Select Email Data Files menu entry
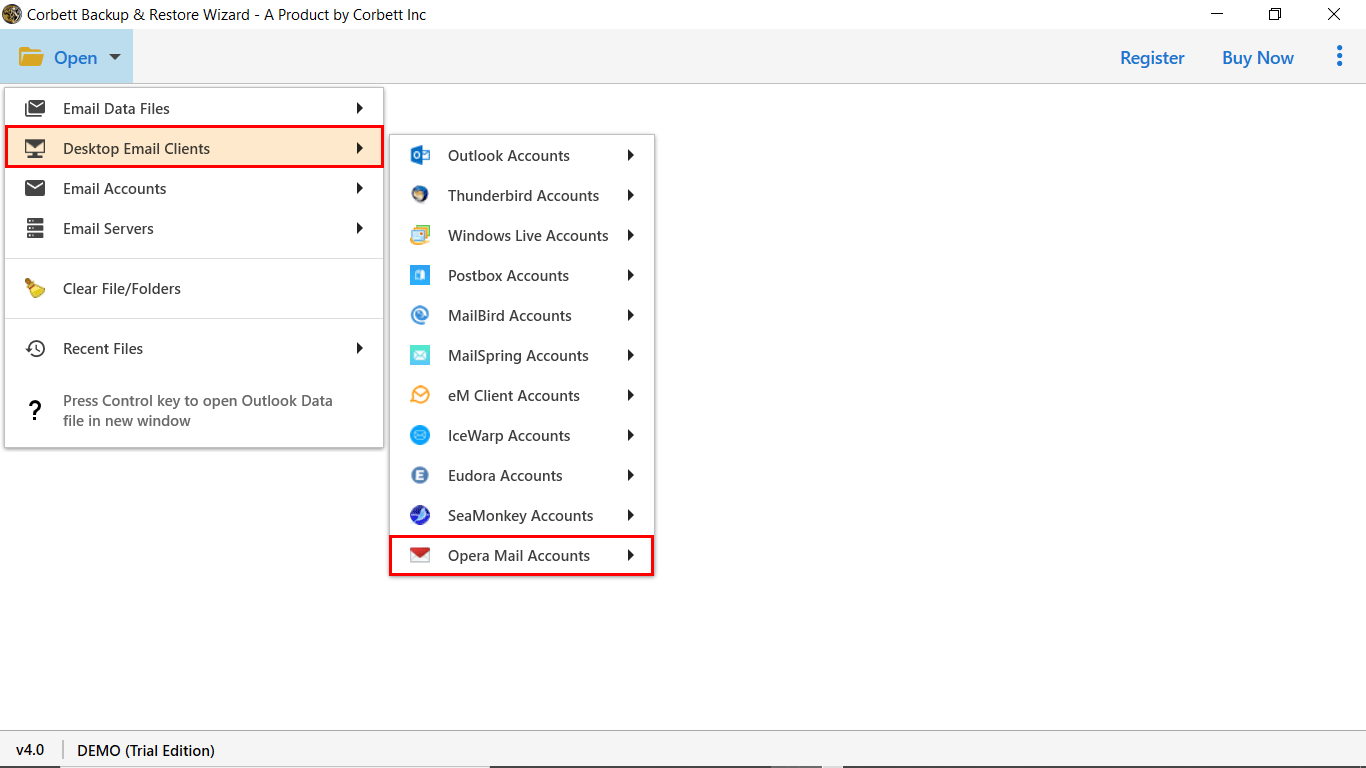Viewport: 1366px width, 768px height. click(194, 108)
